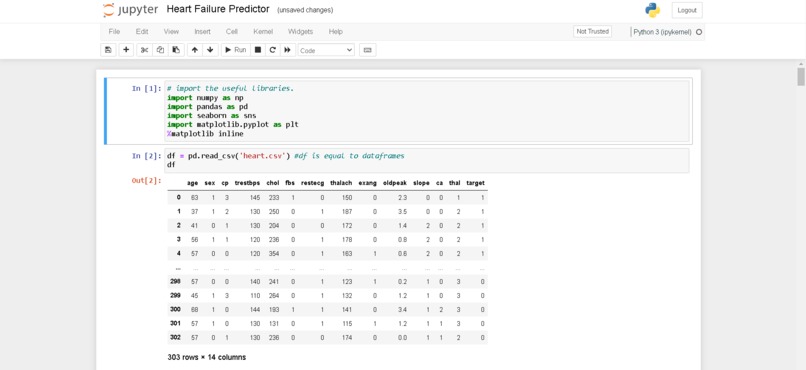Click the 'restecg' column header

[x=313, y=183]
